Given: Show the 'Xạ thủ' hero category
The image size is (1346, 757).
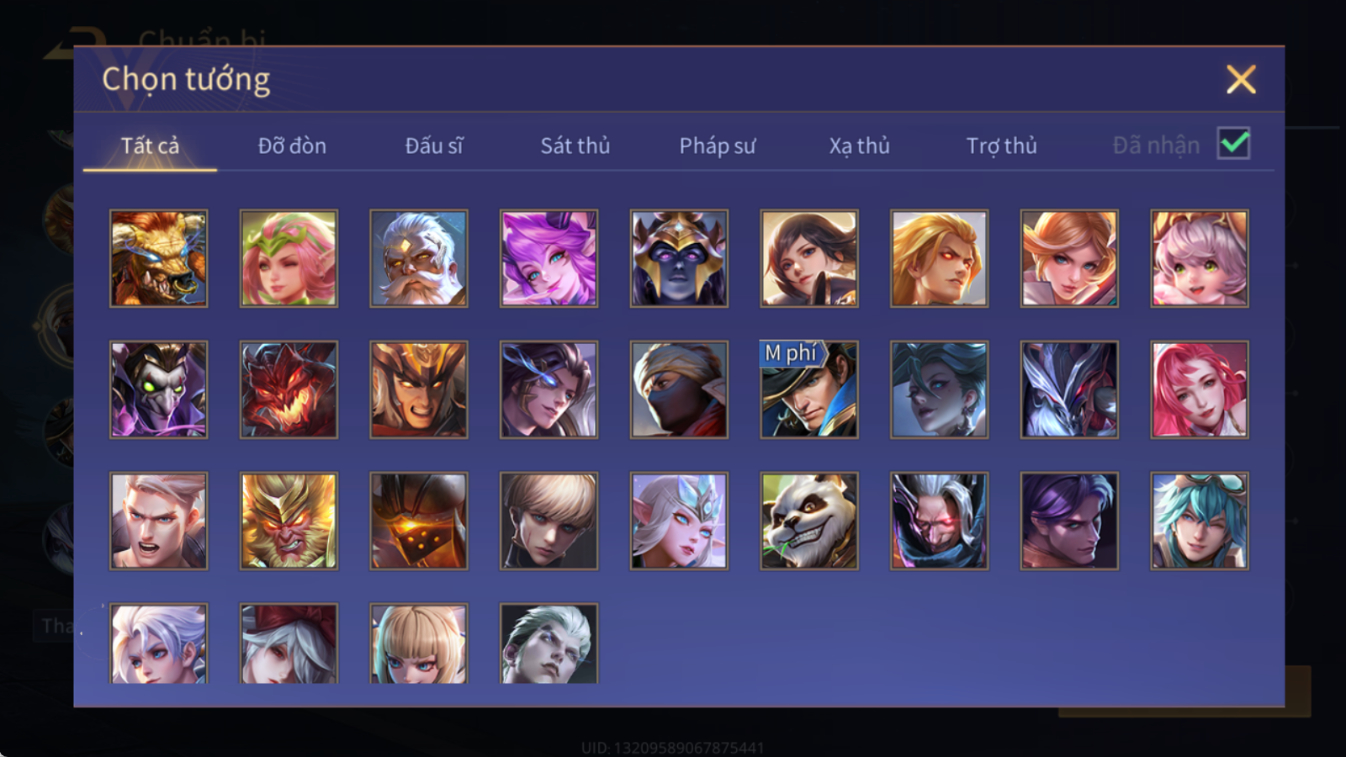Looking at the screenshot, I should coord(859,146).
